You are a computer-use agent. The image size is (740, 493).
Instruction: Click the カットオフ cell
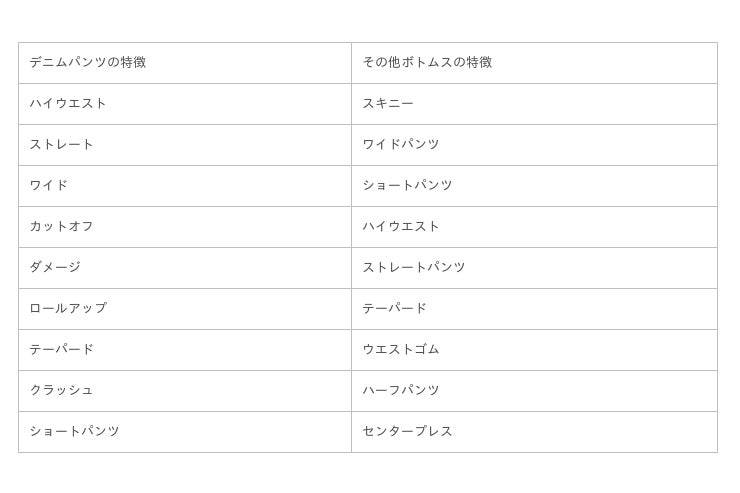pos(62,226)
